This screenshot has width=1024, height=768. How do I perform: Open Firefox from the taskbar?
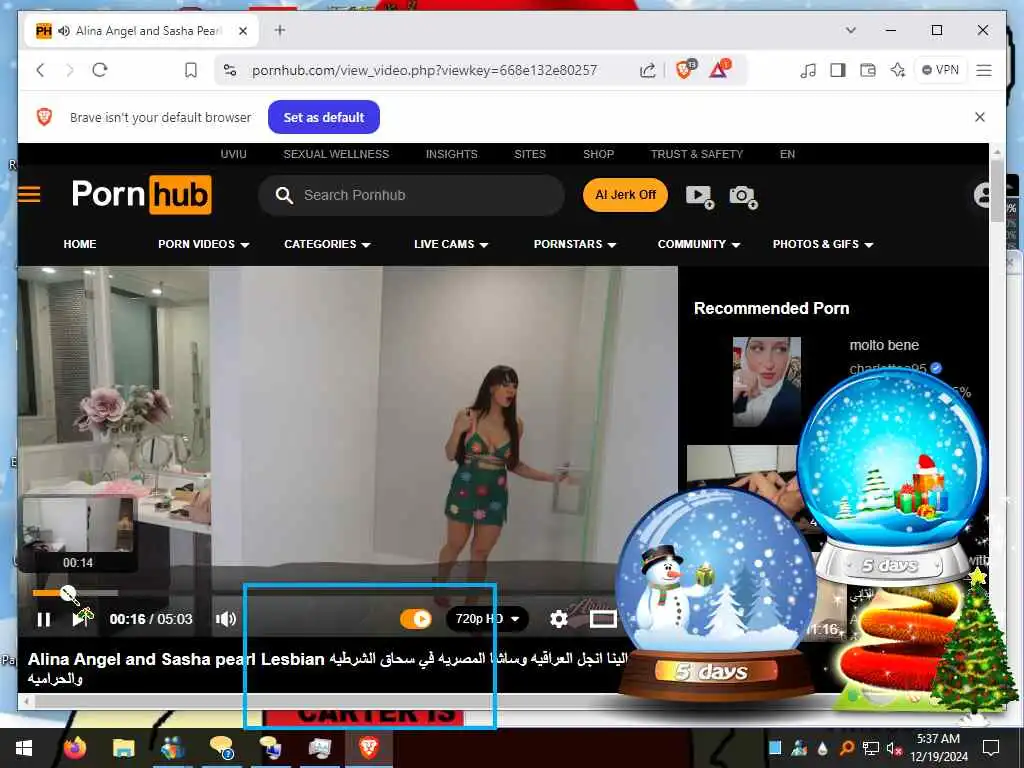pos(74,748)
